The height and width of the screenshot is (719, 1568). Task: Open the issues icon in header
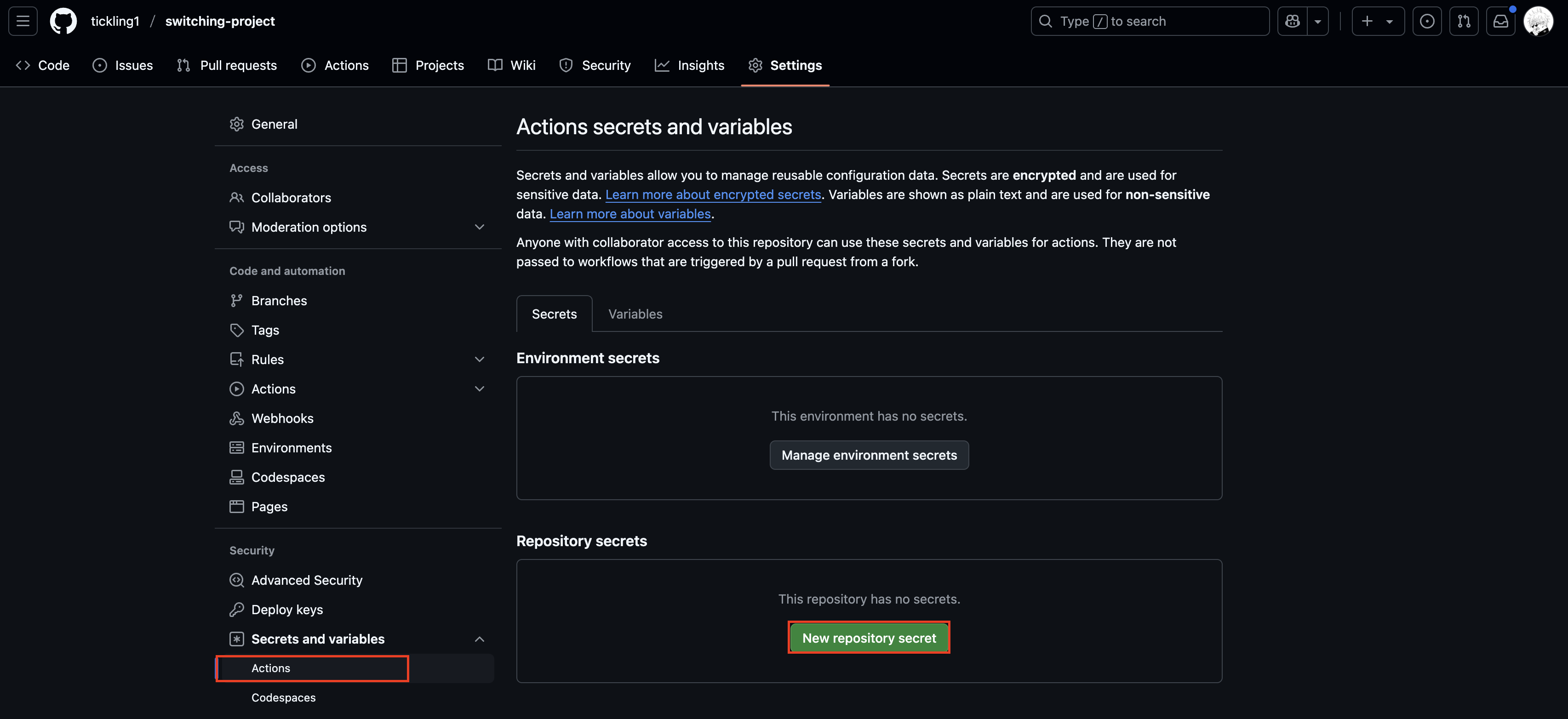point(1427,21)
